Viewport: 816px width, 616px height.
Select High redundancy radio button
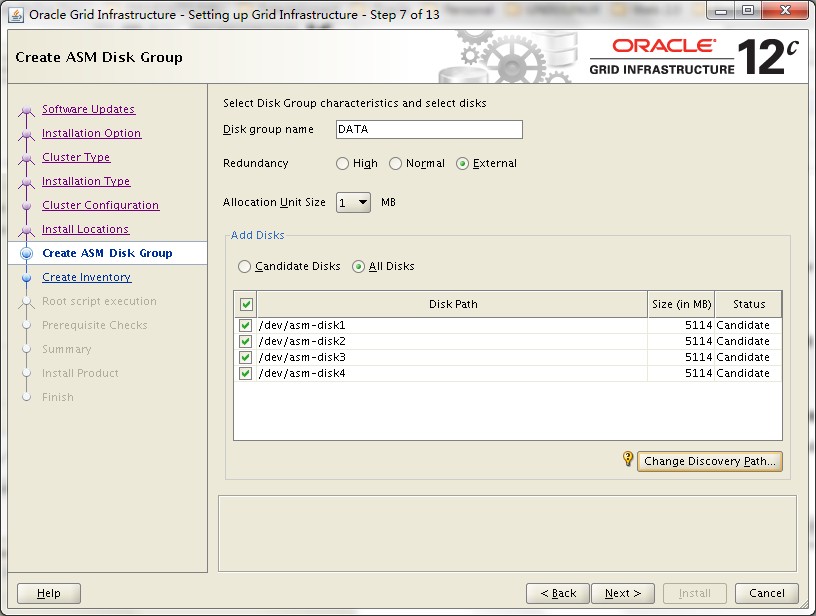click(x=342, y=164)
